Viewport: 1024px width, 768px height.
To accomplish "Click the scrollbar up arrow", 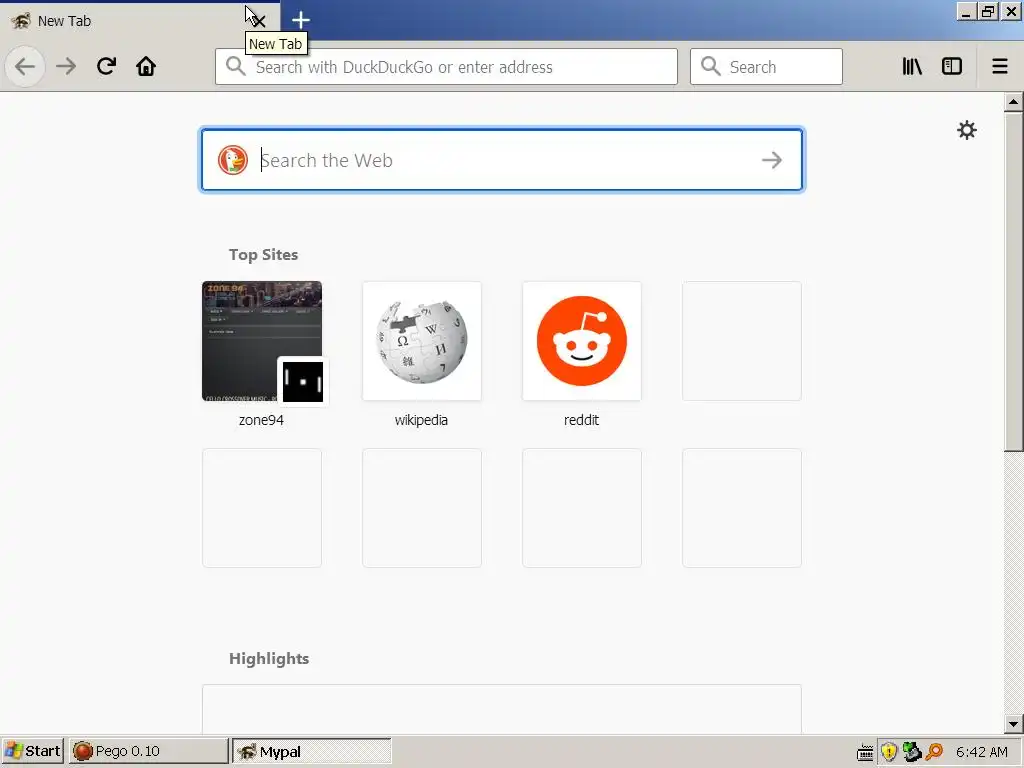I will (x=1014, y=102).
